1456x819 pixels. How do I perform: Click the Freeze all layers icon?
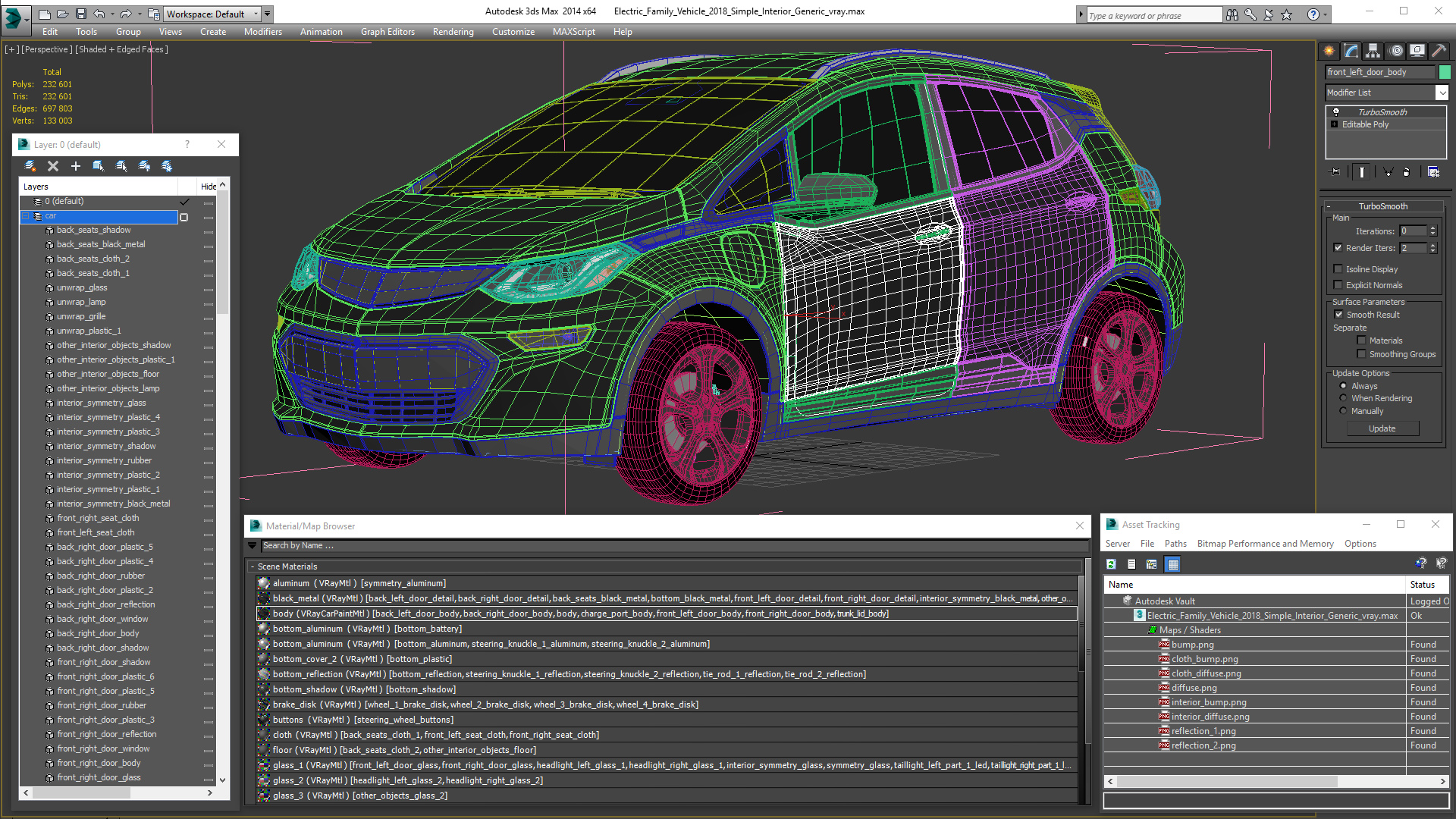click(167, 166)
